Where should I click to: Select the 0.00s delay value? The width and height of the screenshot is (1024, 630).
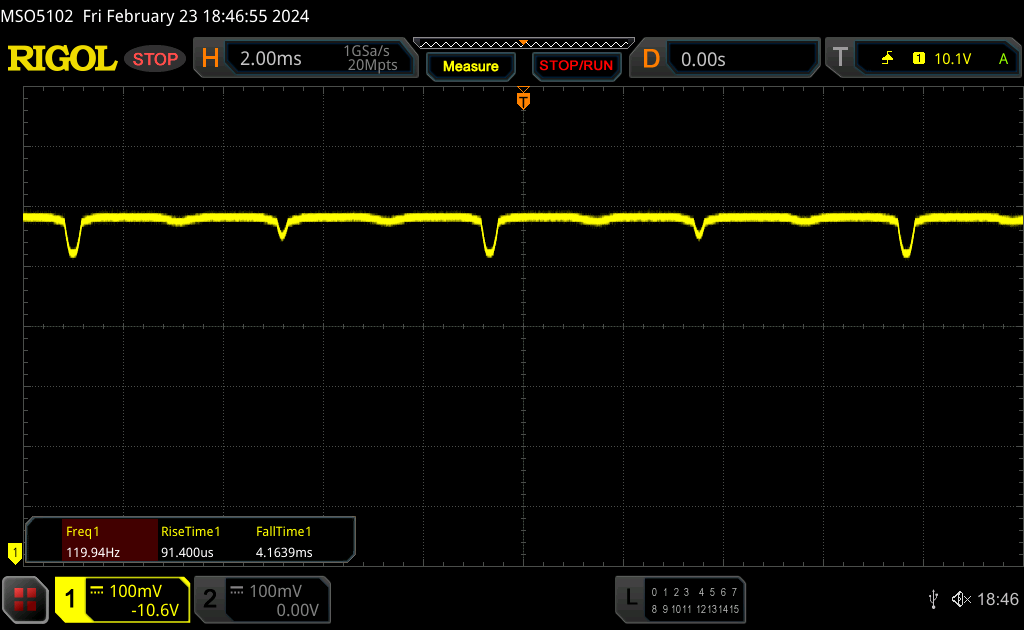coord(703,59)
